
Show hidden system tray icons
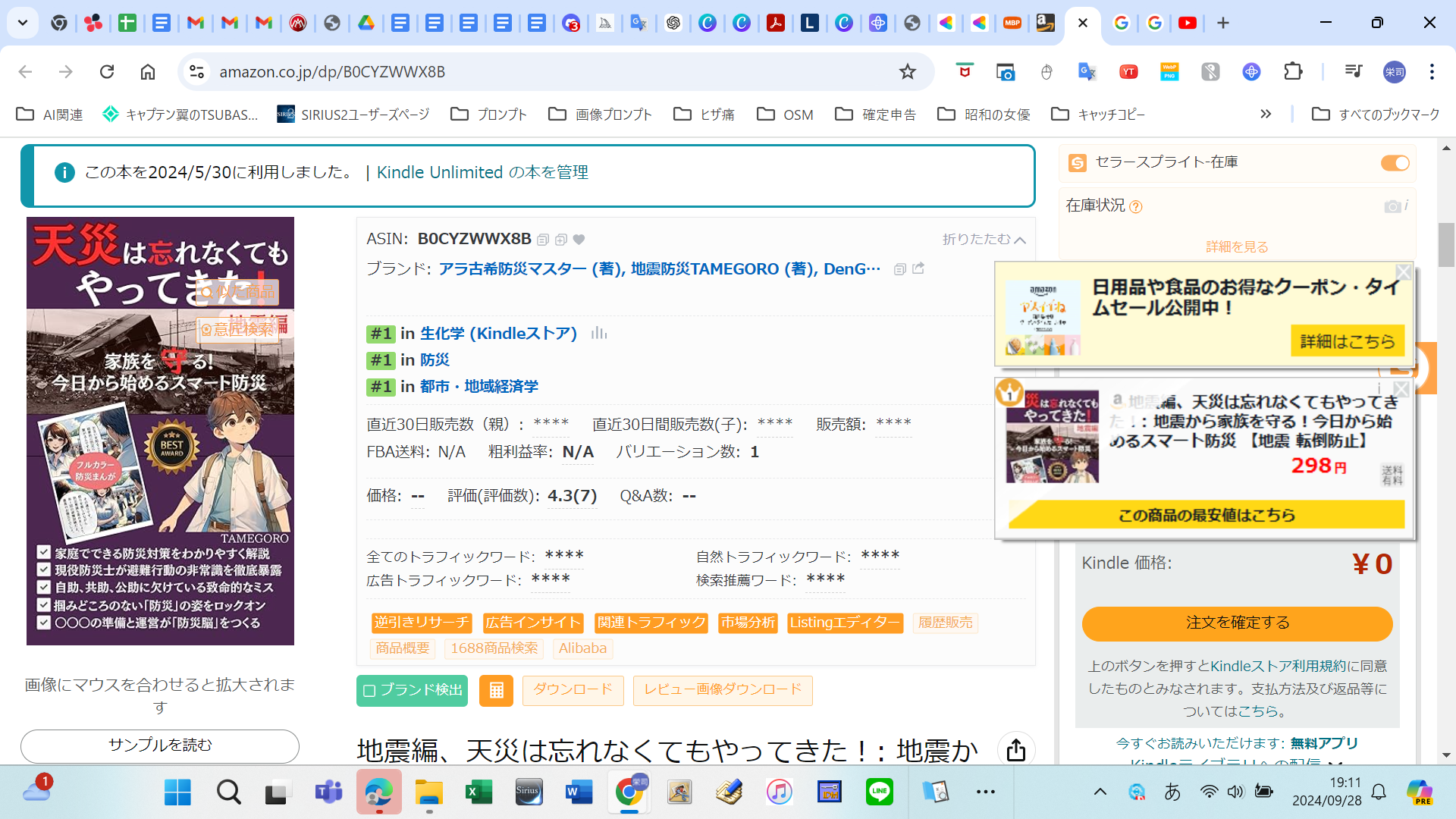[x=1100, y=792]
